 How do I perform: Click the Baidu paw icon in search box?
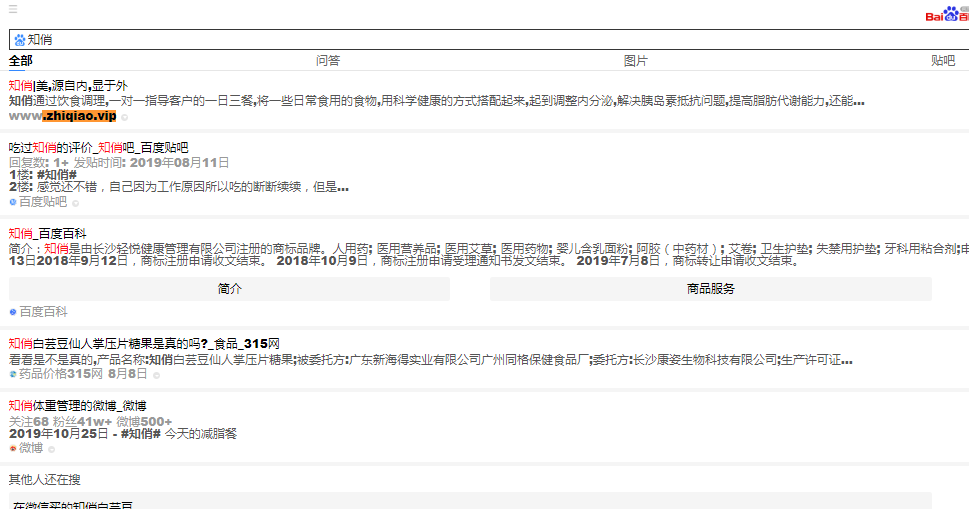[20, 40]
